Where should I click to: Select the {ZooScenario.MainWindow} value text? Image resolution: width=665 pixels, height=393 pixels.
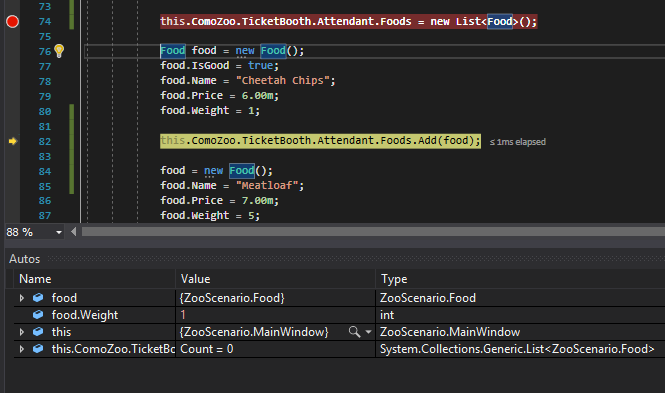coord(254,332)
